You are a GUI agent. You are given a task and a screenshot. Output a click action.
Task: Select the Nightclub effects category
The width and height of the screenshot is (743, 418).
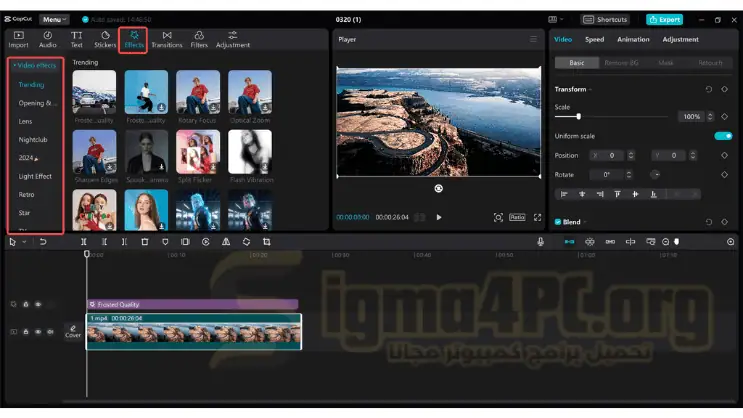tap(33, 139)
